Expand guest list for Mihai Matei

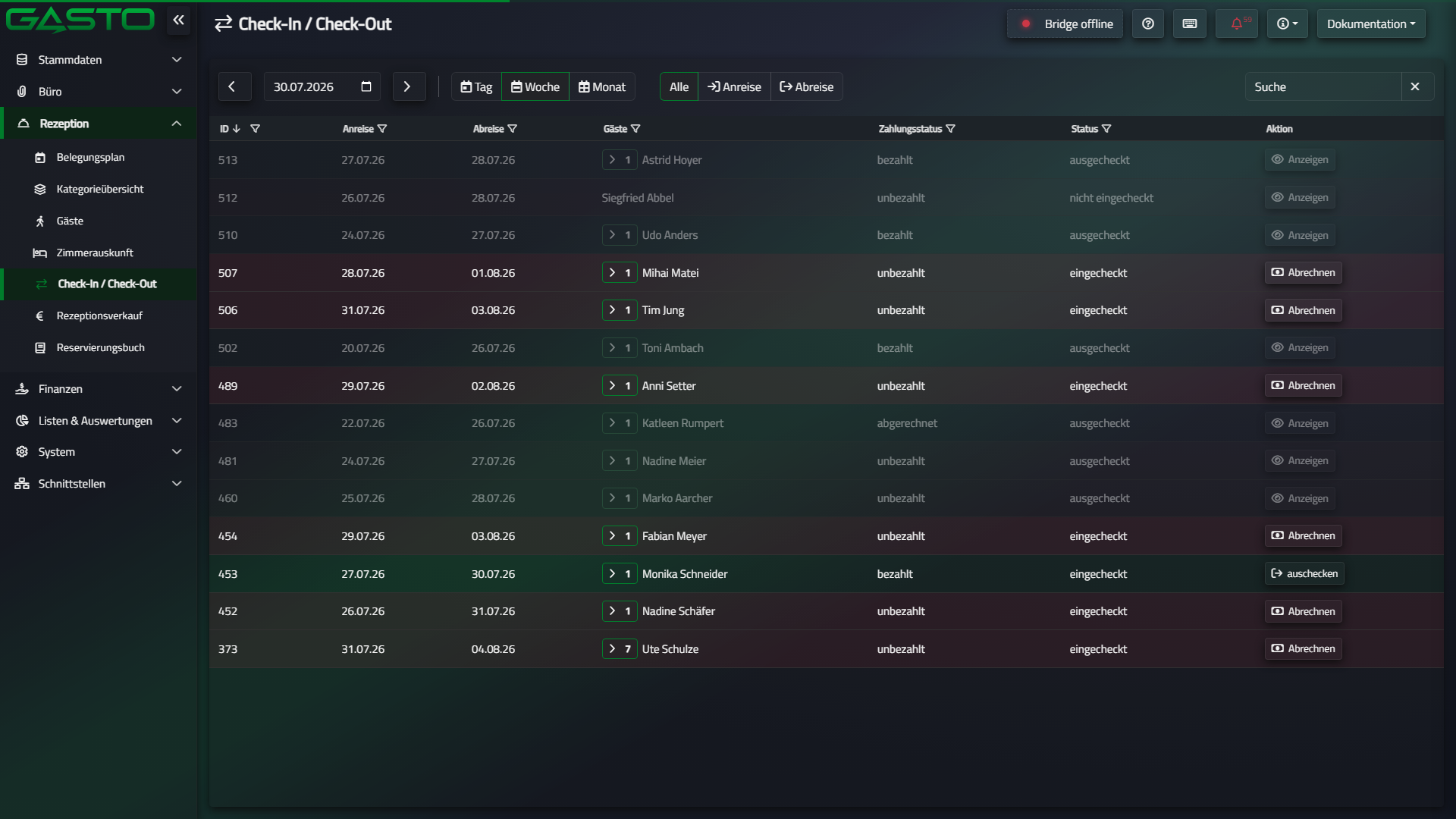620,272
